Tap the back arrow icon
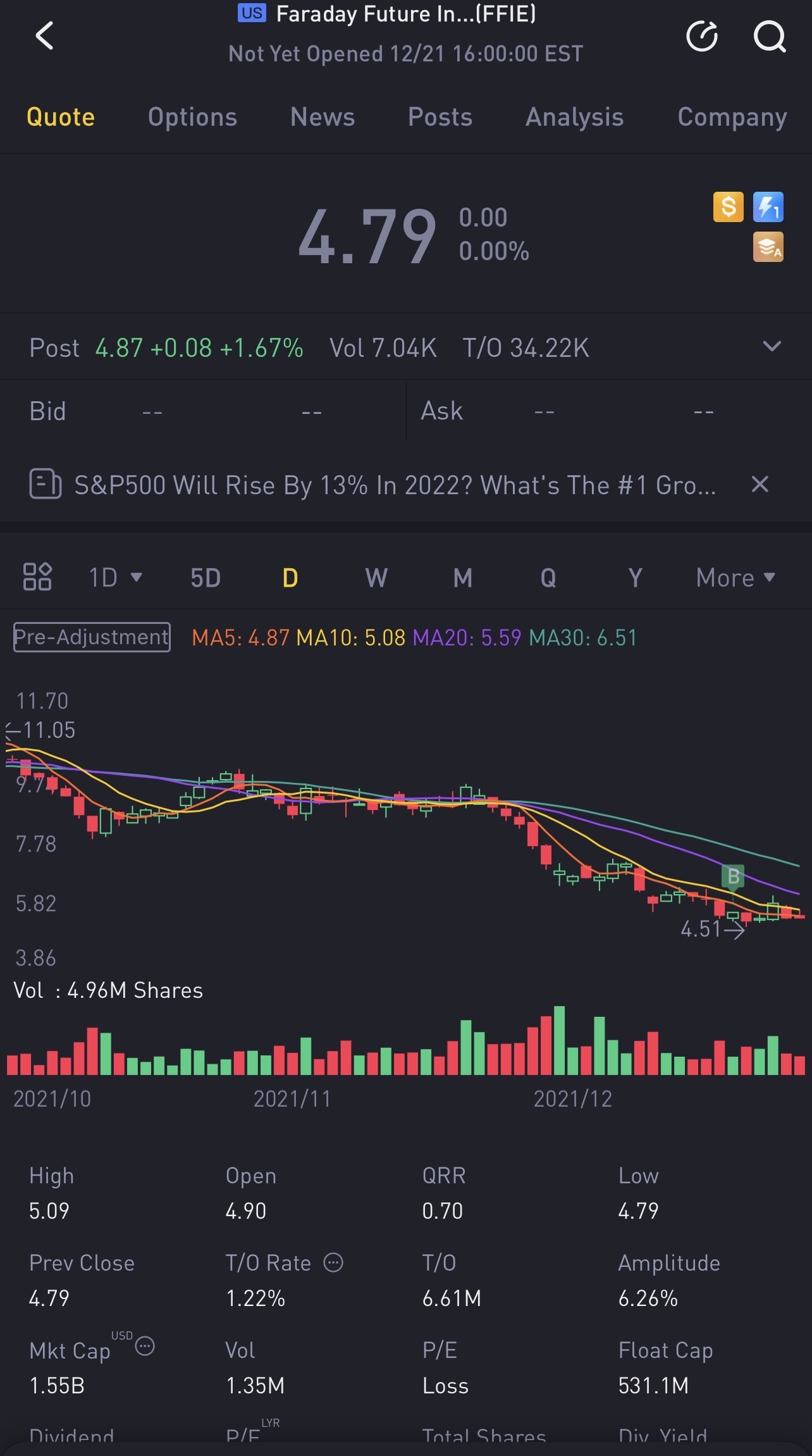 (x=45, y=36)
